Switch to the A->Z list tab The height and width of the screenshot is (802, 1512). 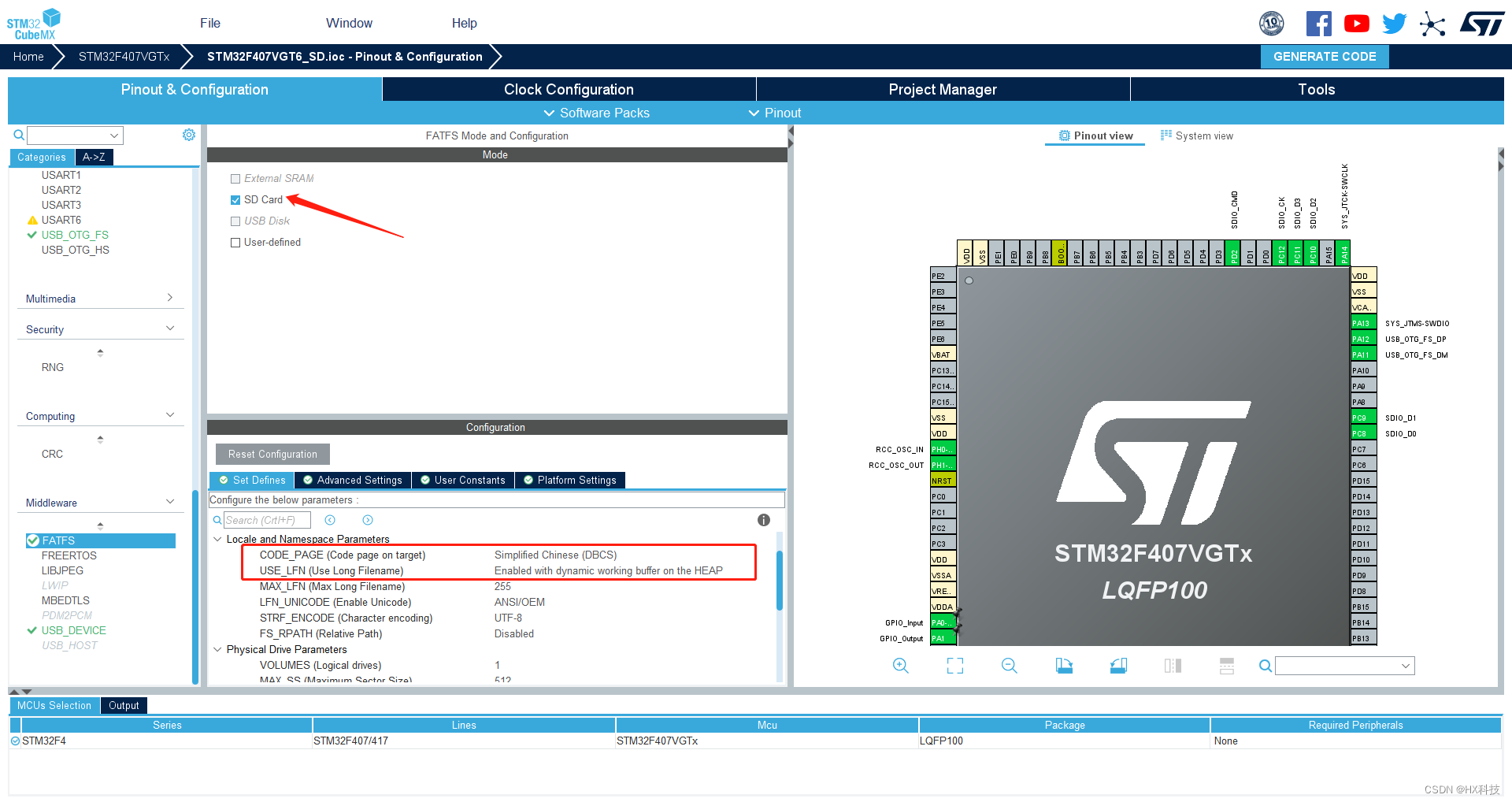click(94, 157)
